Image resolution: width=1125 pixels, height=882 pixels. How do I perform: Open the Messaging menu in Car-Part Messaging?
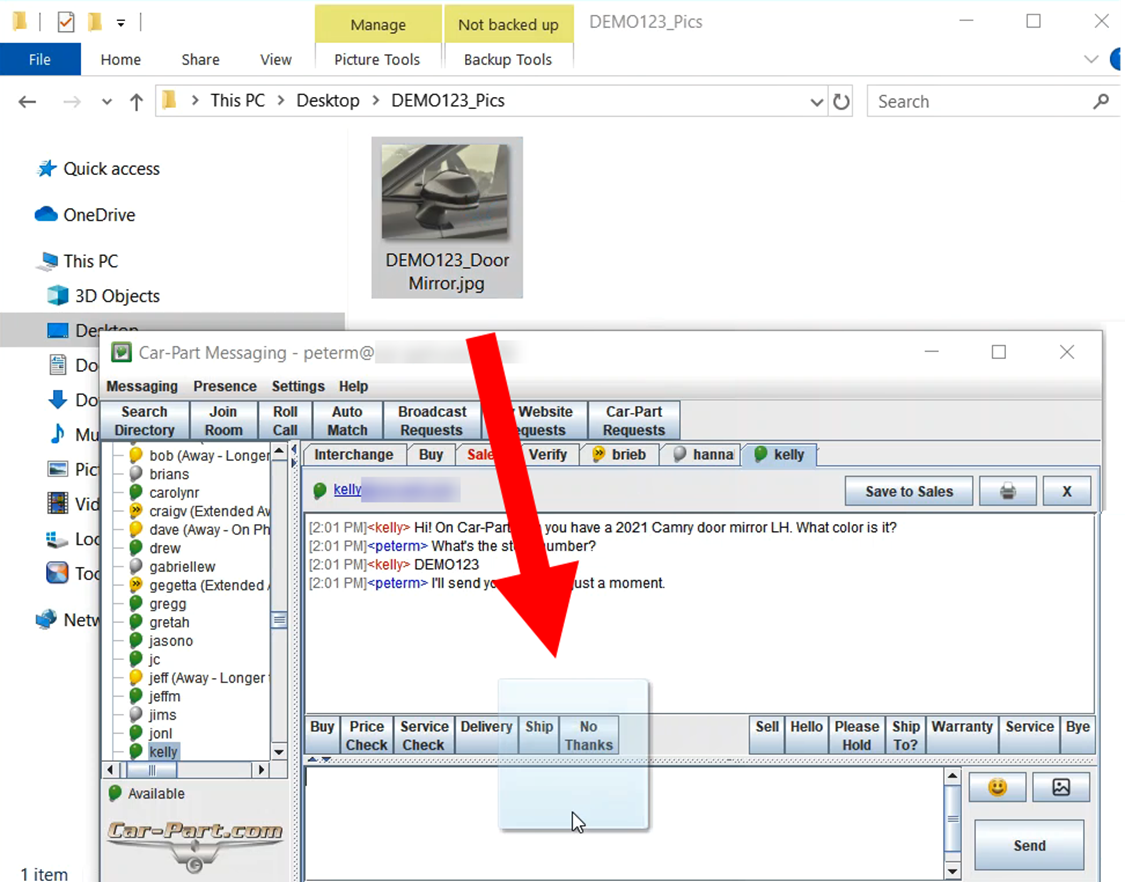[142, 386]
